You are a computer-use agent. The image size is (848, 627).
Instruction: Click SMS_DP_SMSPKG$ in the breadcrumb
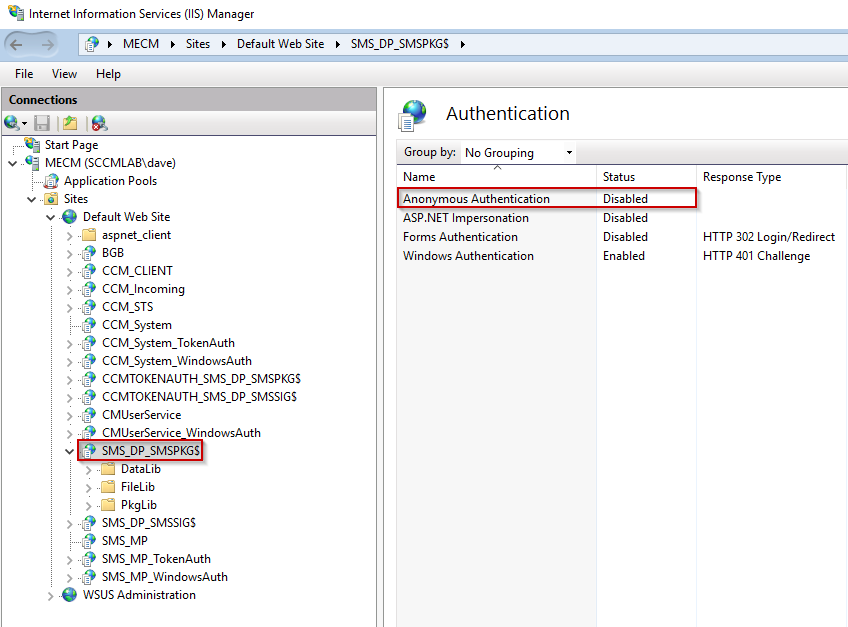click(400, 44)
